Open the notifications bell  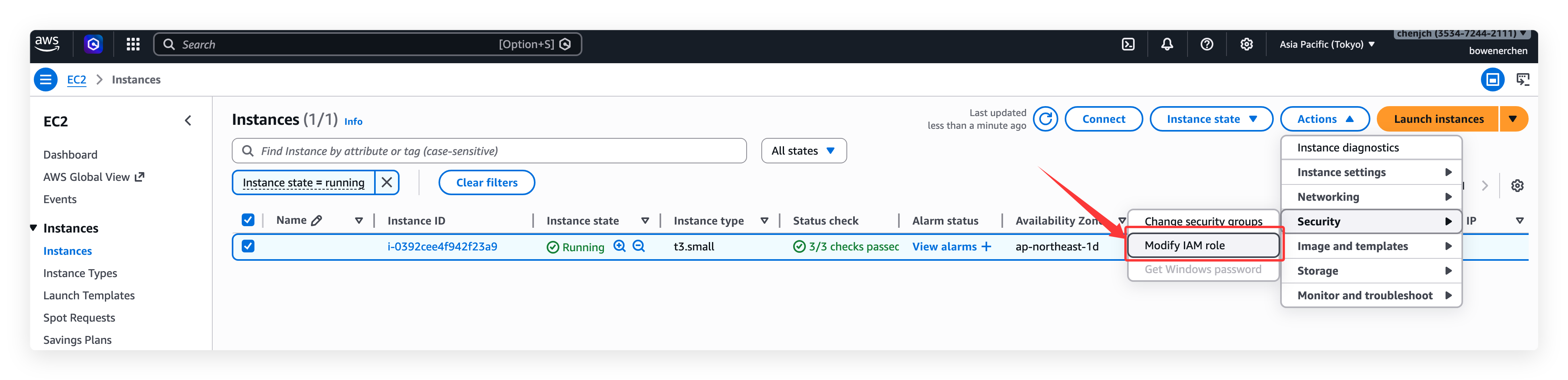tap(1167, 45)
